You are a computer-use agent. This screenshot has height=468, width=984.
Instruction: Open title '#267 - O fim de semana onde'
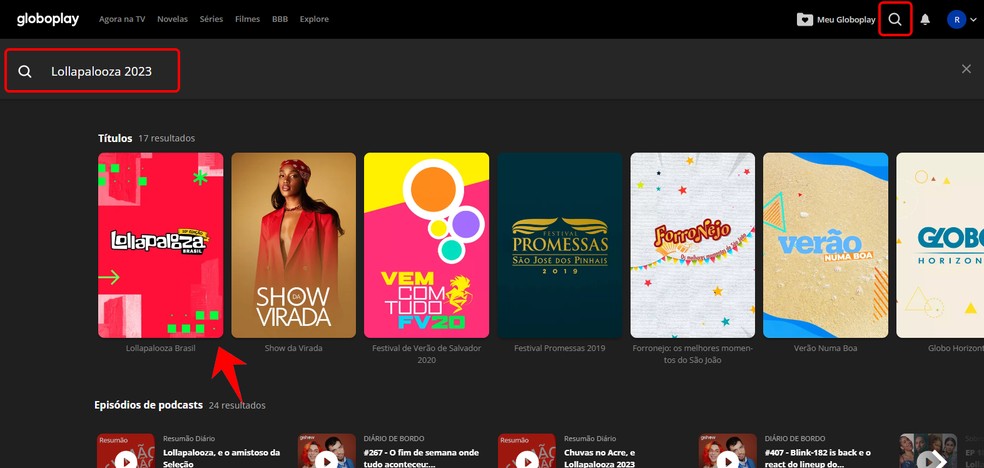[x=421, y=458]
